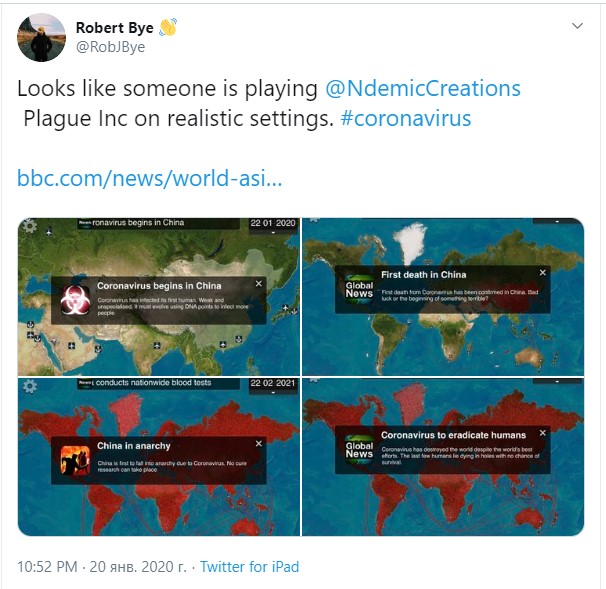Click the settings gear in top-left game image
The image size is (606, 589).
(30, 226)
